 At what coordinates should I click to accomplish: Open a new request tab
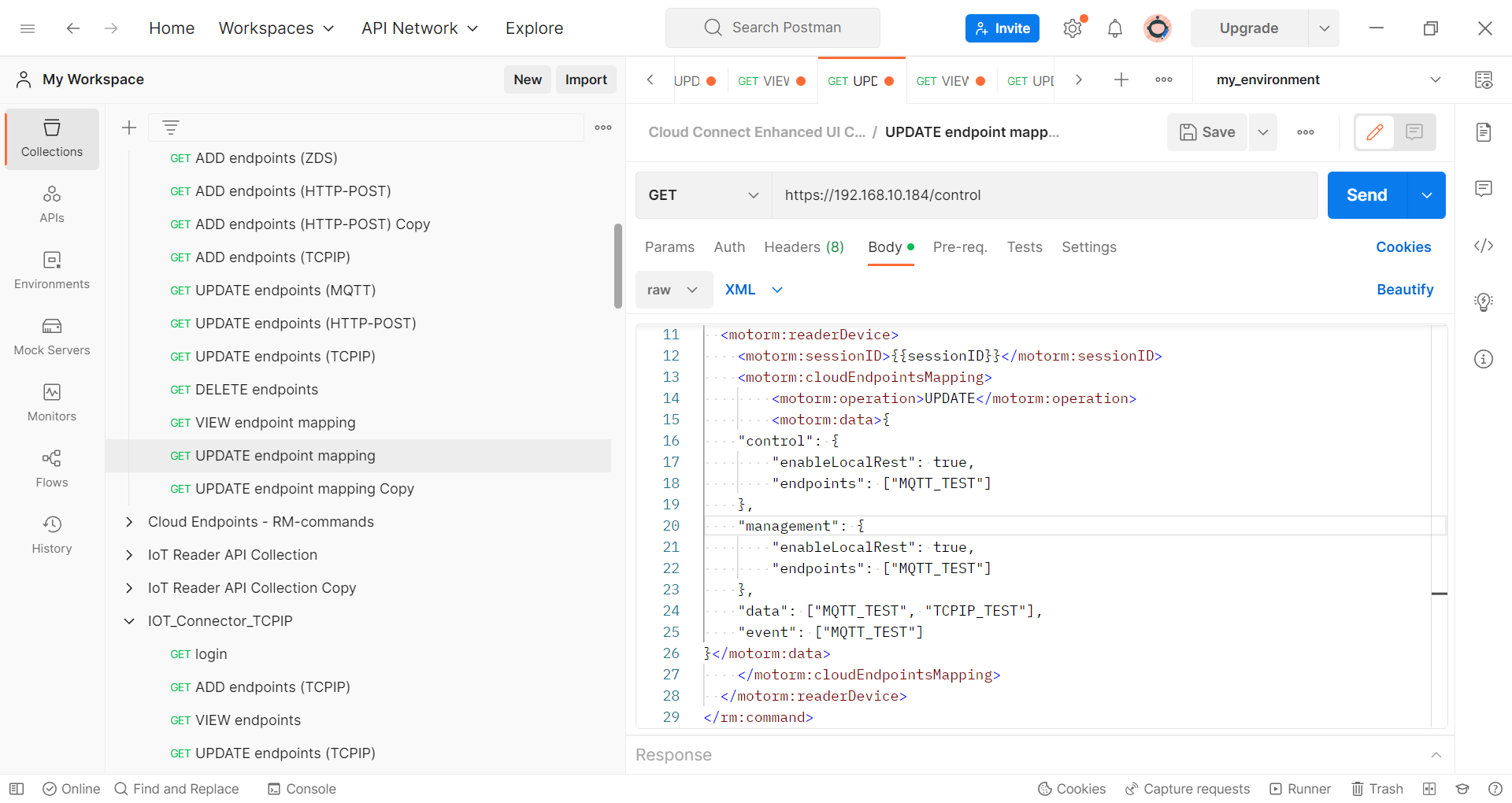(x=1121, y=80)
